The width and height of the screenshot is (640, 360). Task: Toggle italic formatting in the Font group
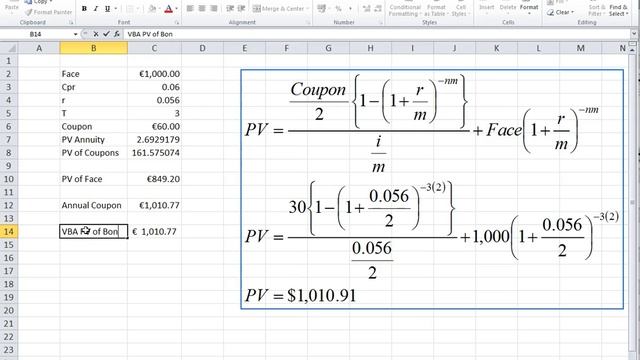[x=96, y=8]
